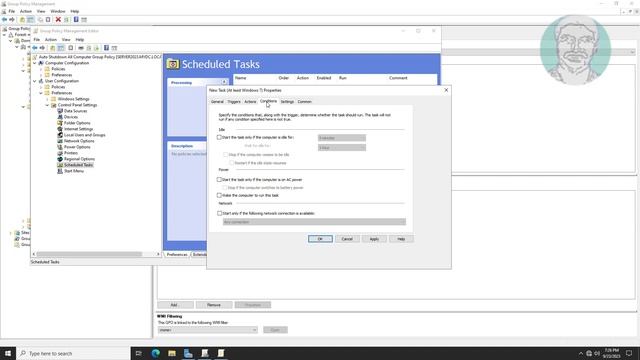
Task: Click Name column header in Scheduled Tasks list
Action: [240, 78]
